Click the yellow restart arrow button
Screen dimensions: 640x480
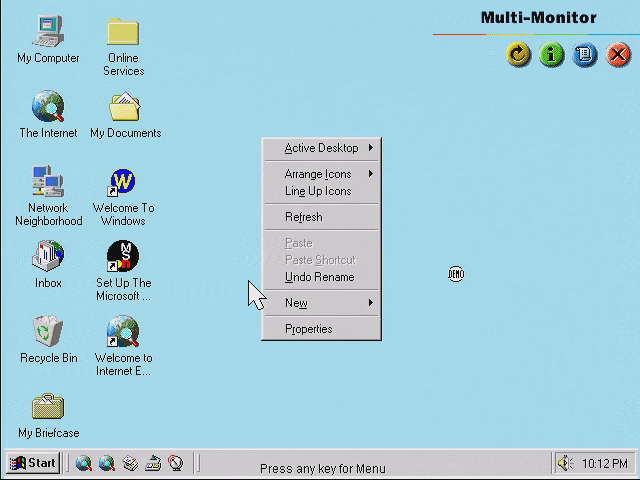point(519,55)
